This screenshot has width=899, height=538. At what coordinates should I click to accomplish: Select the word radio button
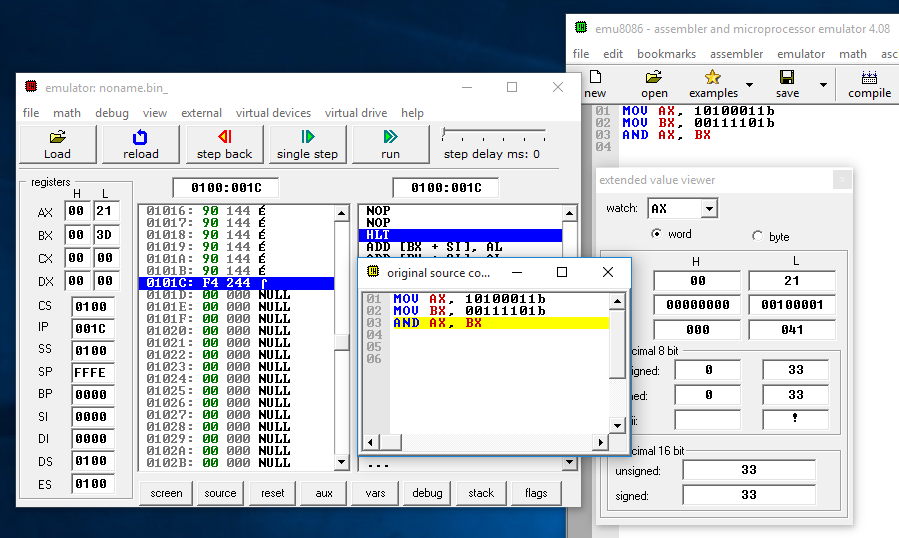pyautogui.click(x=656, y=235)
